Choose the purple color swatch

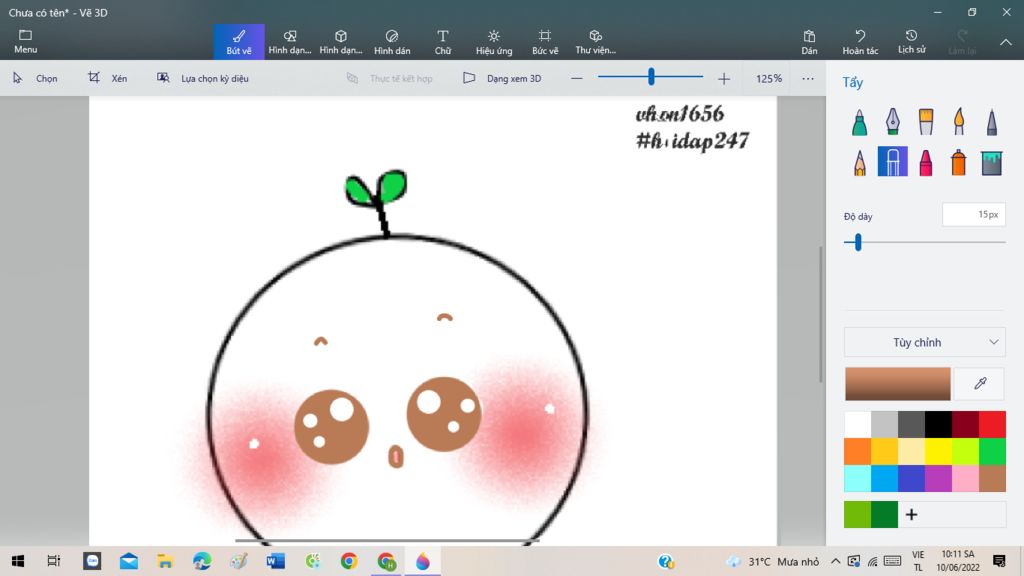pyautogui.click(x=938, y=478)
